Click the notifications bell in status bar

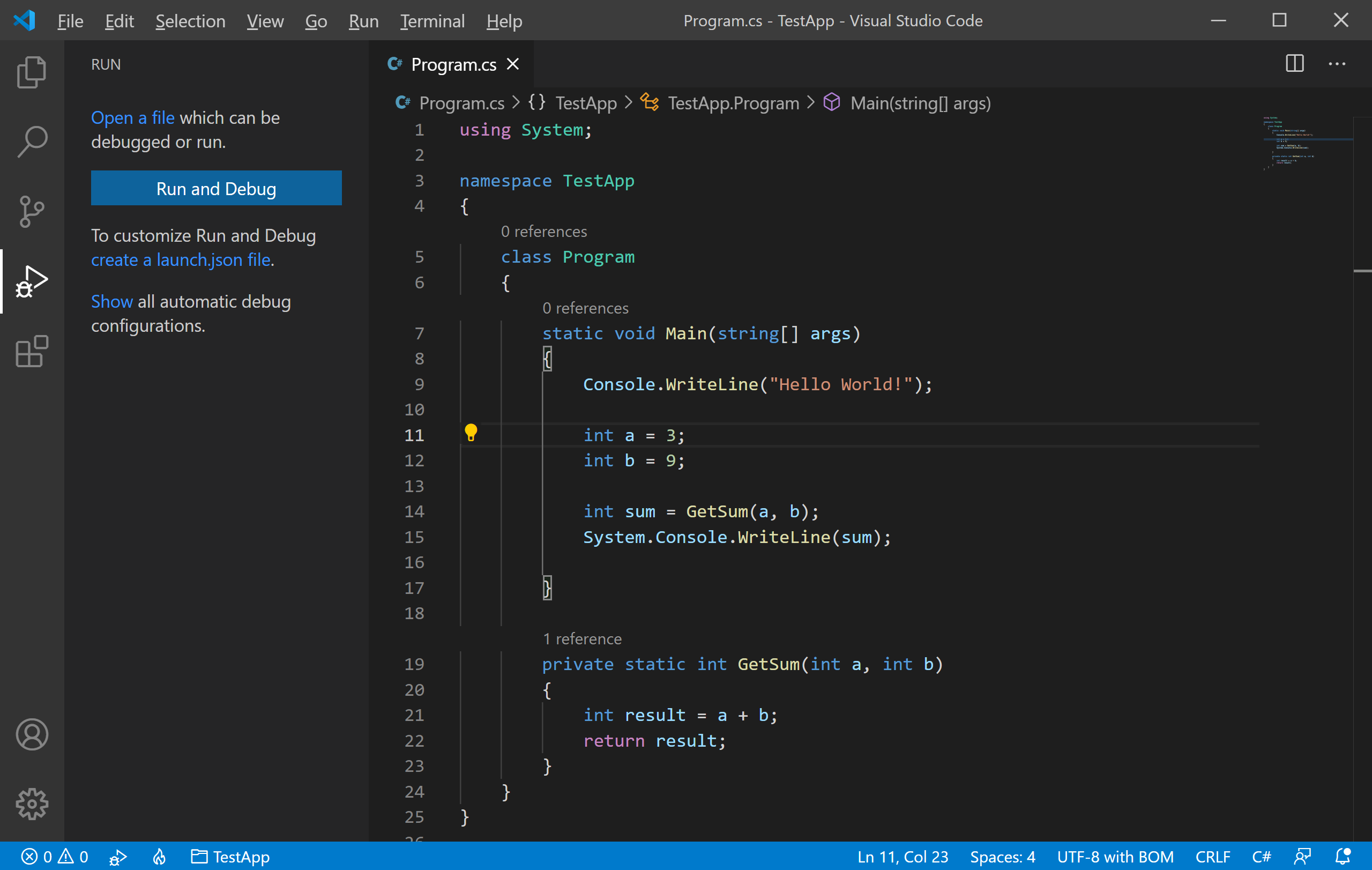[x=1343, y=856]
